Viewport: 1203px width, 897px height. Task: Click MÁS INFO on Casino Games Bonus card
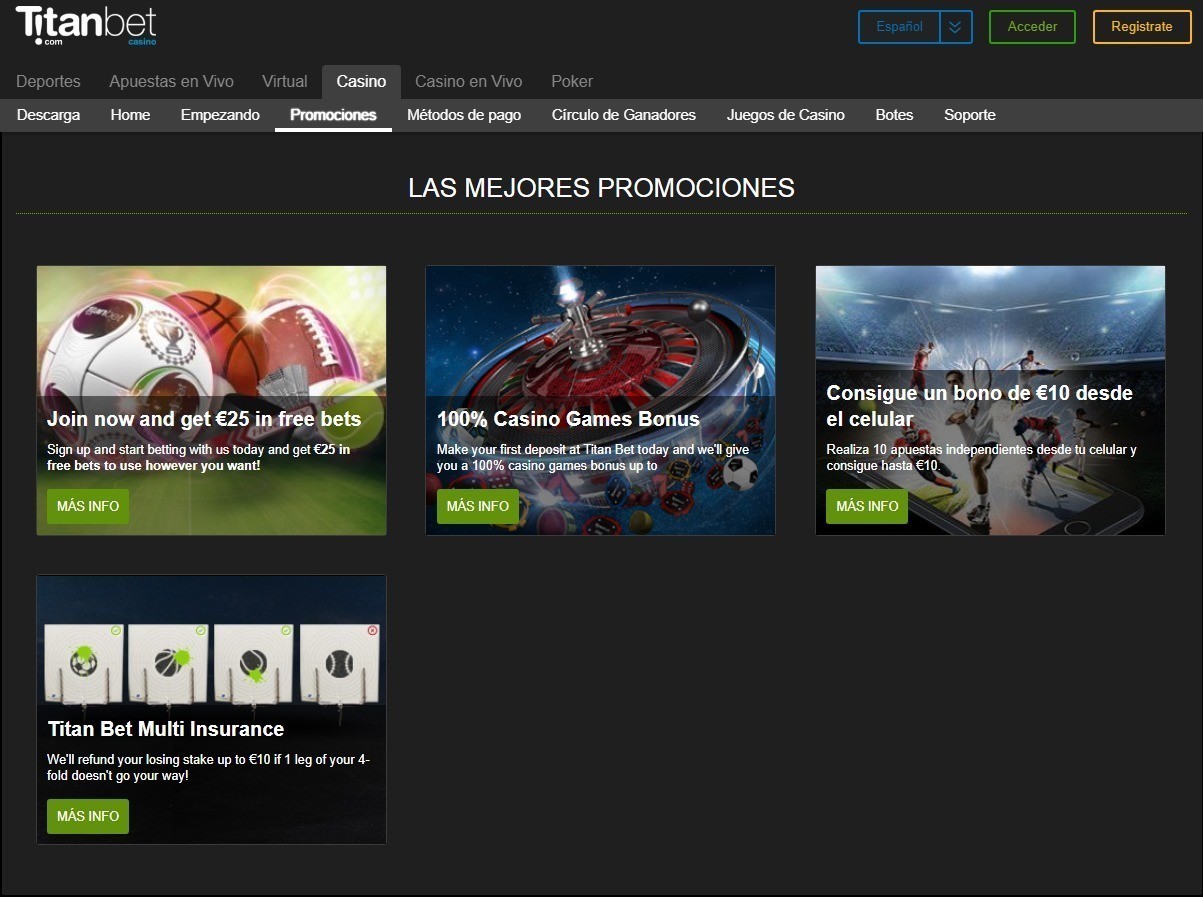(x=478, y=506)
